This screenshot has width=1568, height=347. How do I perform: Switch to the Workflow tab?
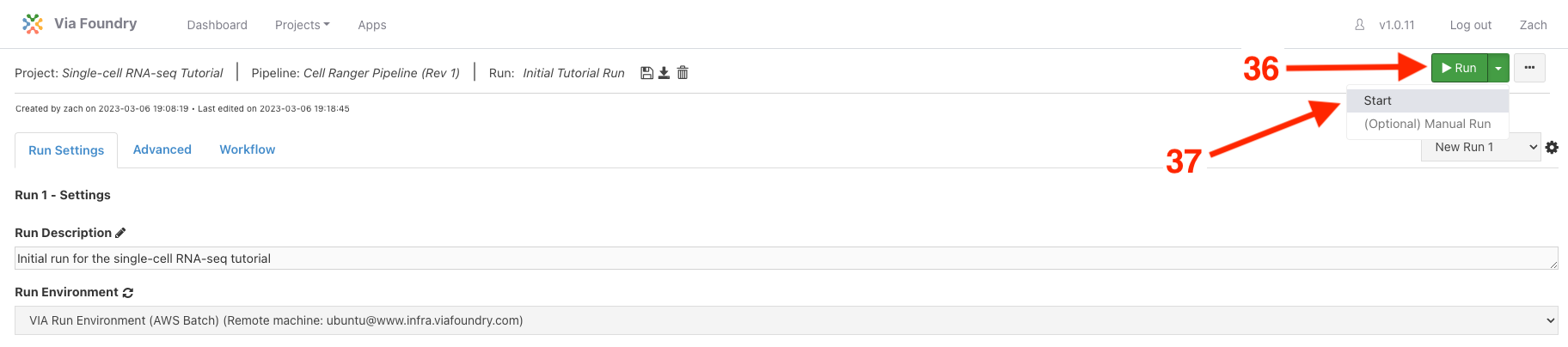pos(248,149)
